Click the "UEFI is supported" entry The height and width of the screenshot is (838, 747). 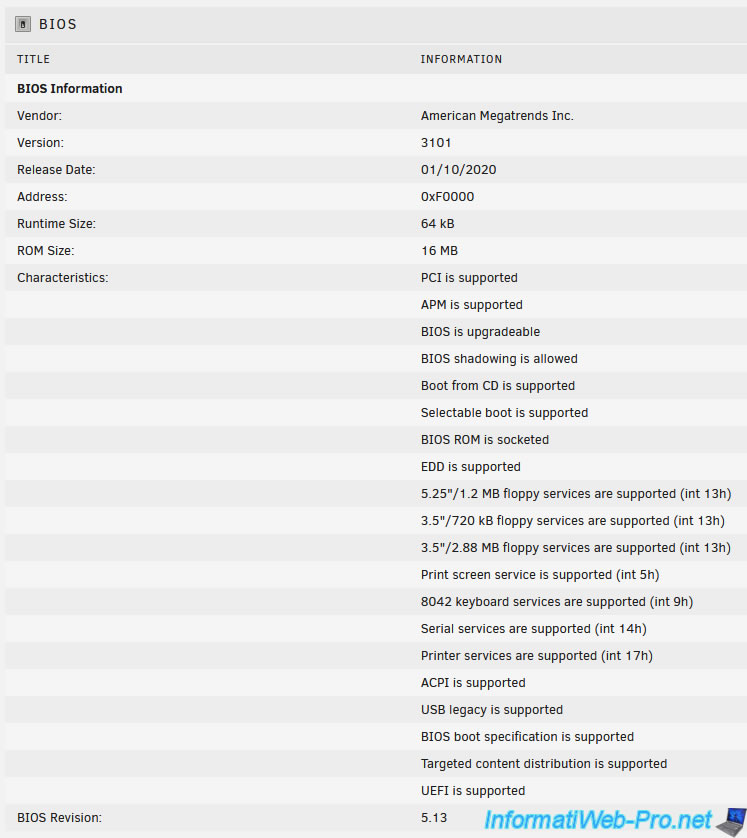pyautogui.click(x=473, y=791)
